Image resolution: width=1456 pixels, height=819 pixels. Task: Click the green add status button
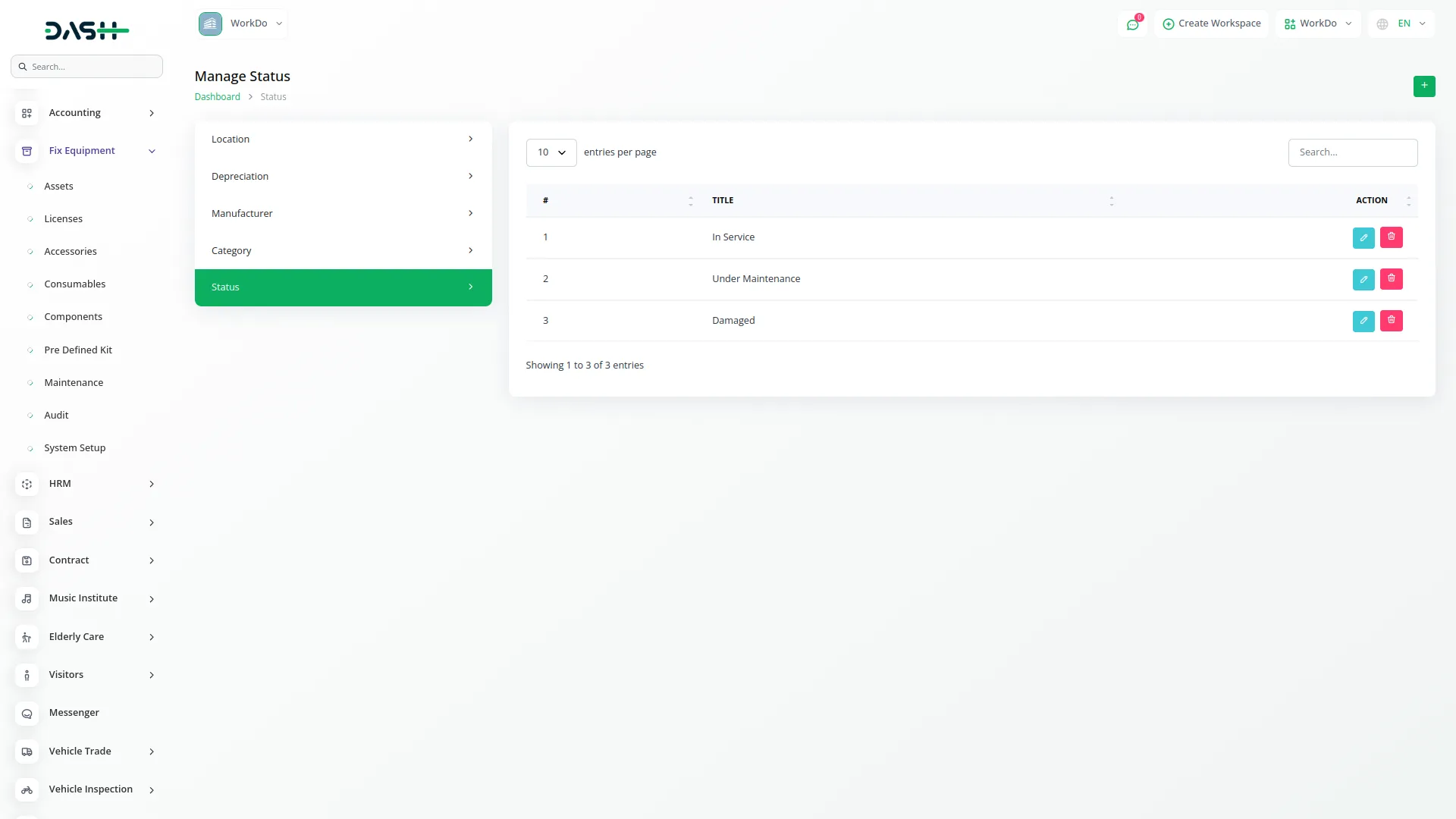1423,86
